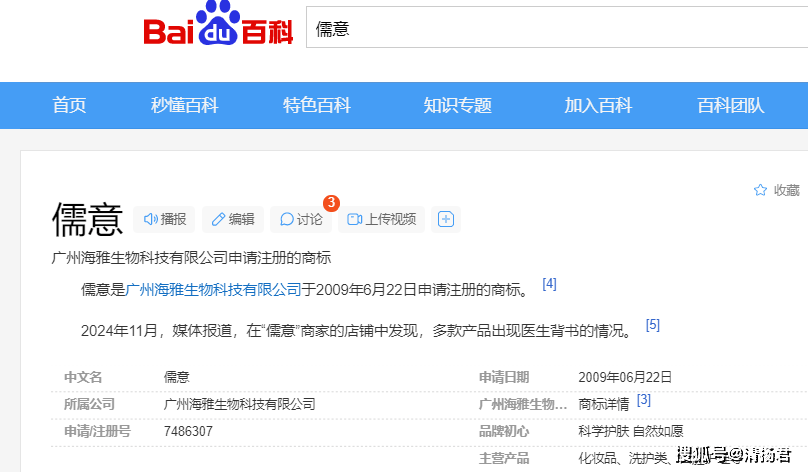
Task: Click the 广州海雅生物科技有限公司 blue link in summary
Action: [x=214, y=290]
